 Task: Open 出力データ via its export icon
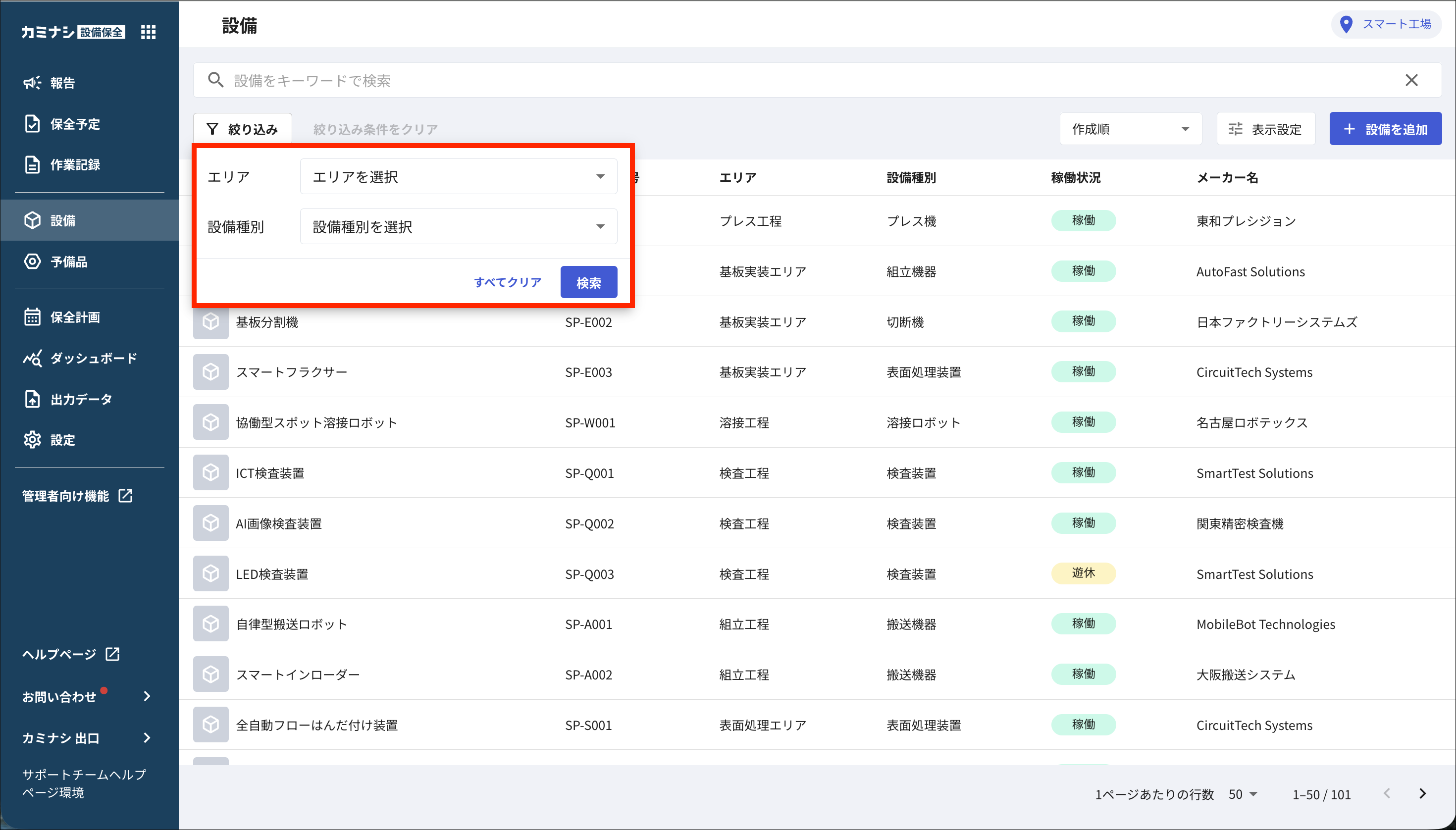(x=33, y=399)
